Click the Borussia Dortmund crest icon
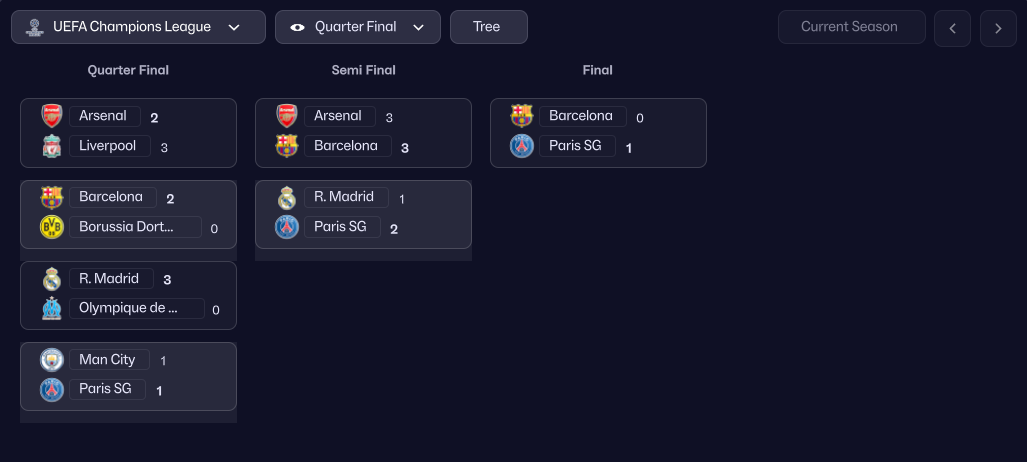Viewport: 1027px width, 462px height. coord(52,227)
